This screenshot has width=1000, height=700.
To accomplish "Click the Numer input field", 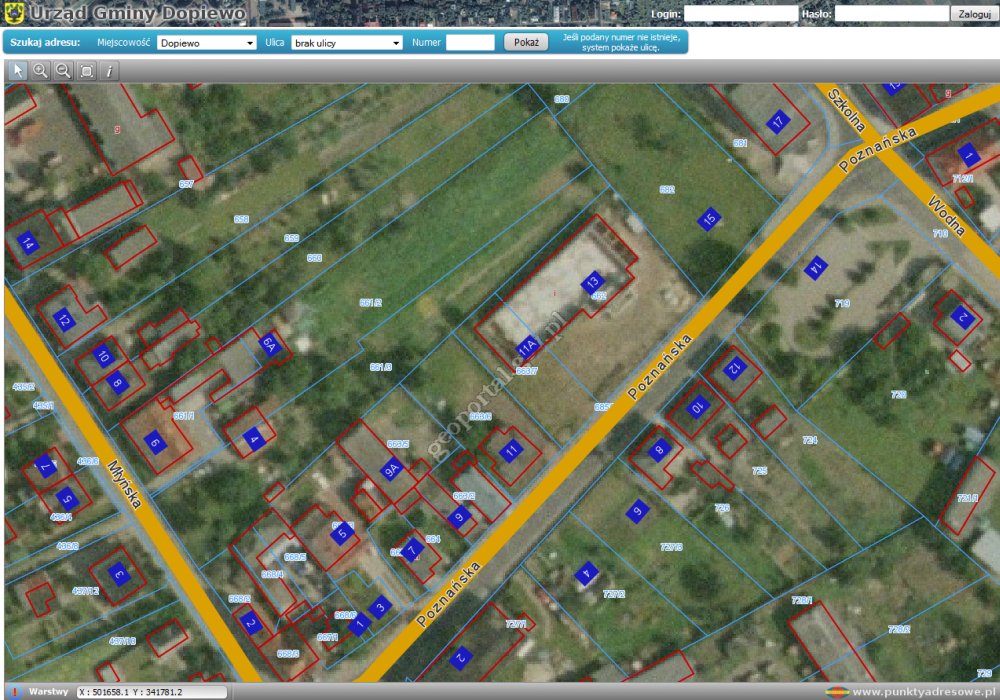I will coord(470,43).
